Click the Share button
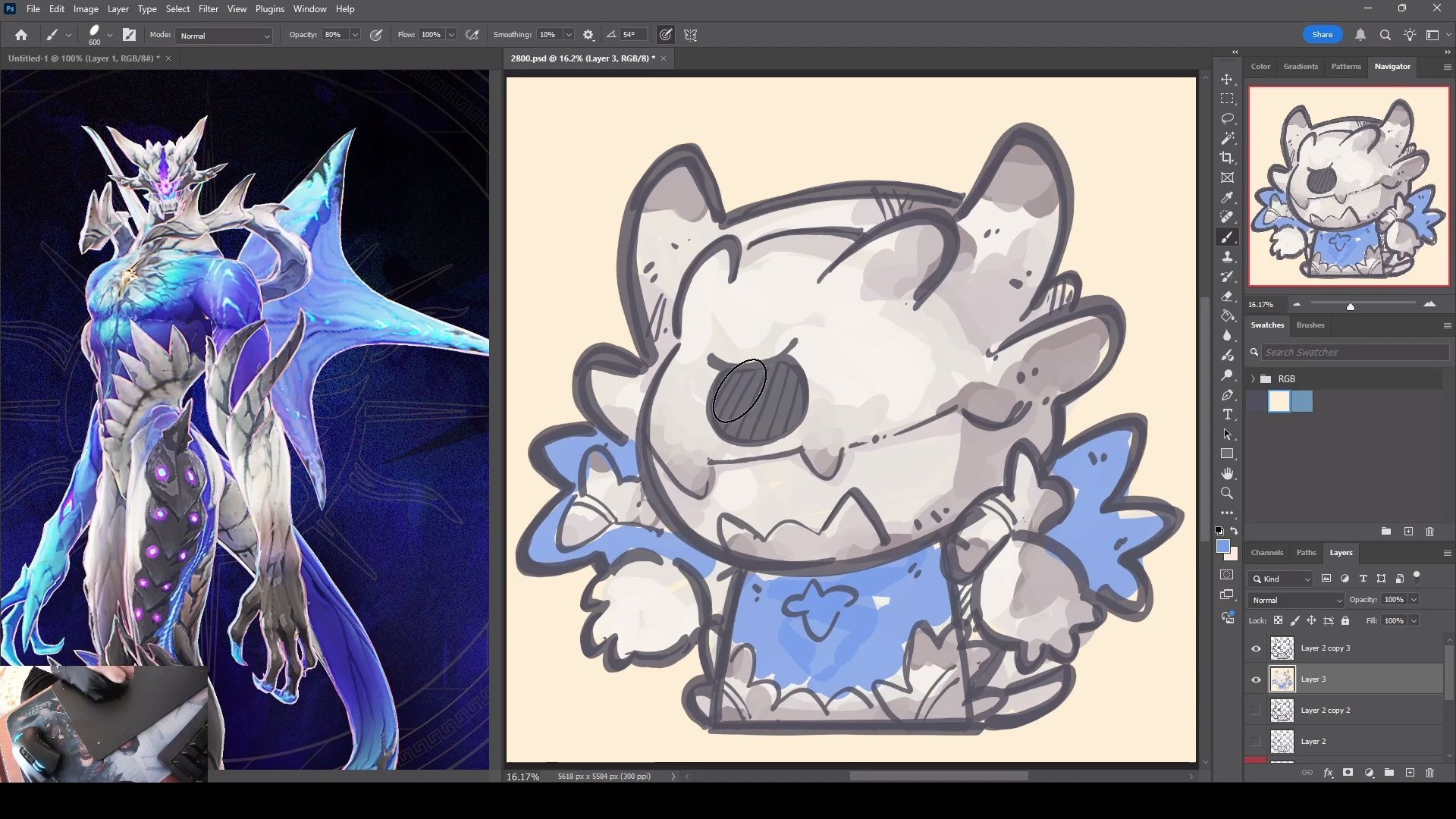This screenshot has height=819, width=1456. pyautogui.click(x=1322, y=35)
